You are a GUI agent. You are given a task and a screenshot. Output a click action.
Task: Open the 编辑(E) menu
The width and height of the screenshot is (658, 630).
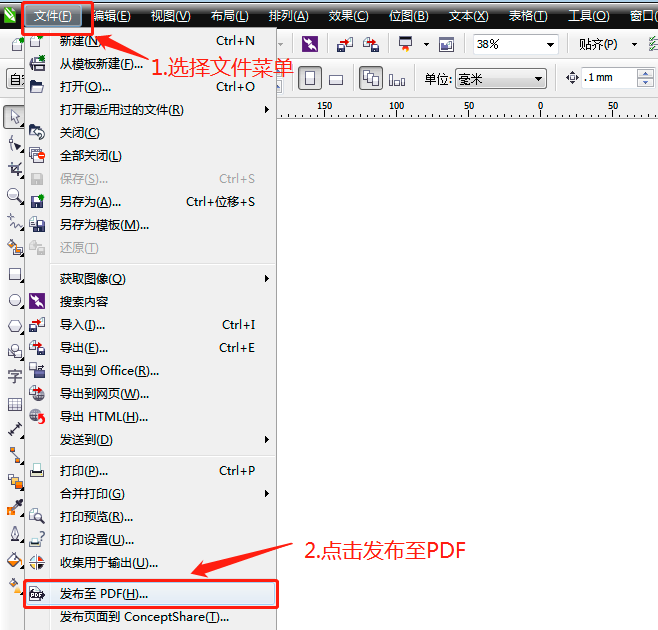pyautogui.click(x=112, y=16)
